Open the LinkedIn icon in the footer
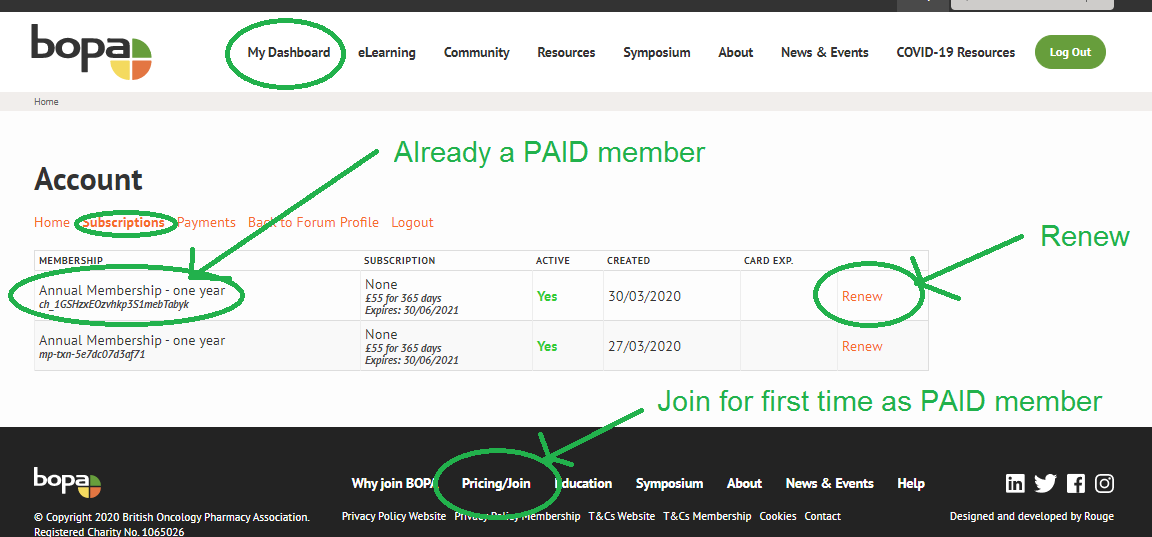Screen dimensions: 1152x537 click(1015, 483)
